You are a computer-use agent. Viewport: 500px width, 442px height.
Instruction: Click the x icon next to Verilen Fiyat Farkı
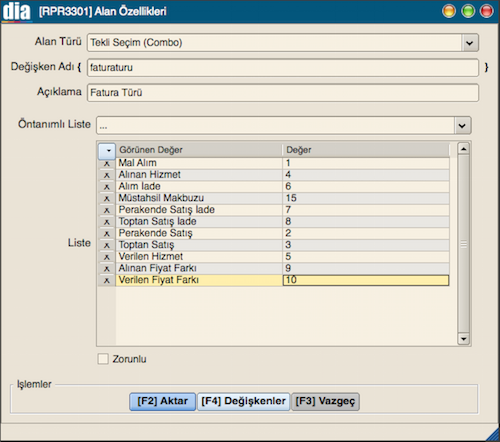coord(107,280)
